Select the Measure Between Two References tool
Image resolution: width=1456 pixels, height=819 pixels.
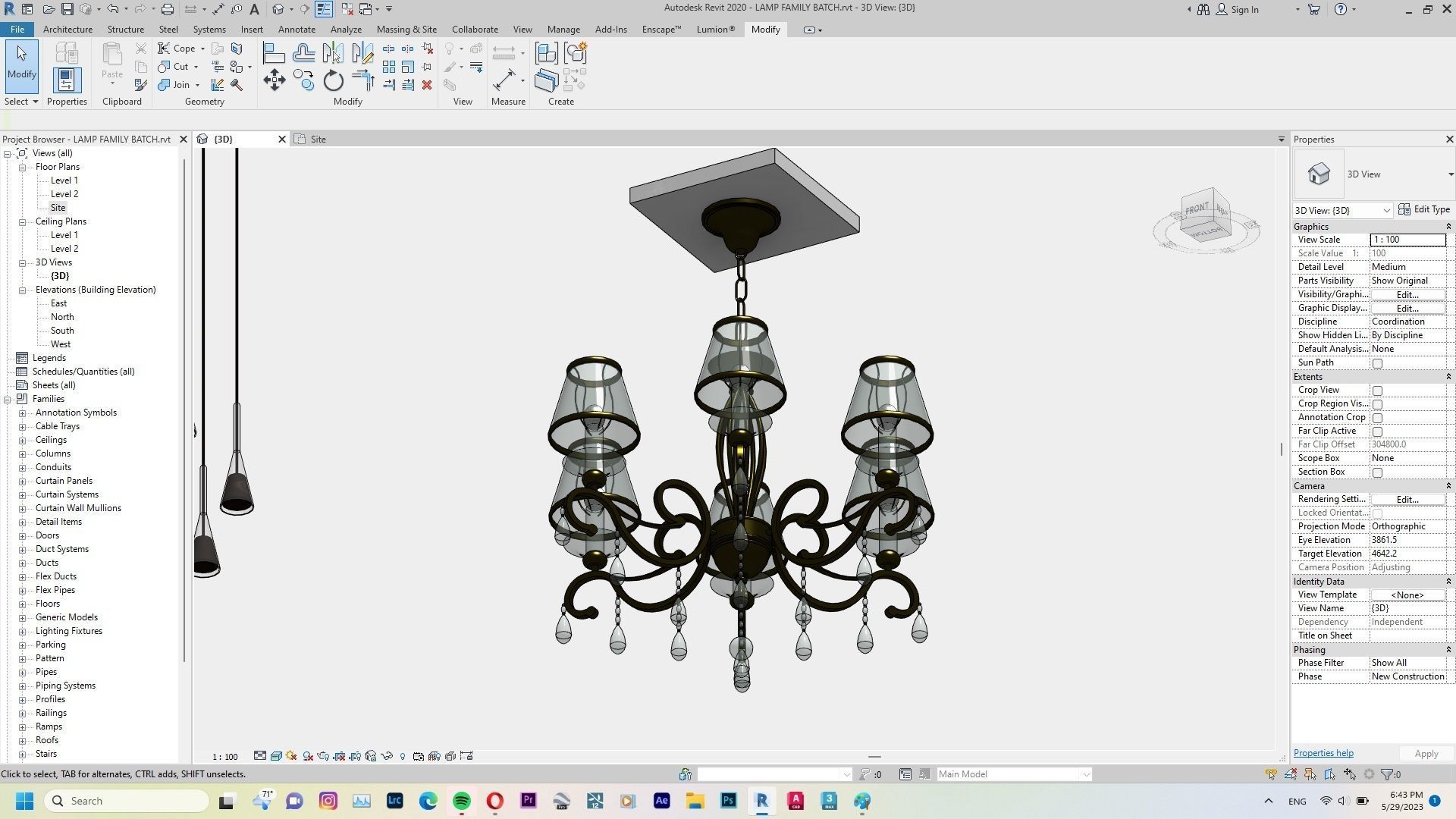(x=504, y=80)
